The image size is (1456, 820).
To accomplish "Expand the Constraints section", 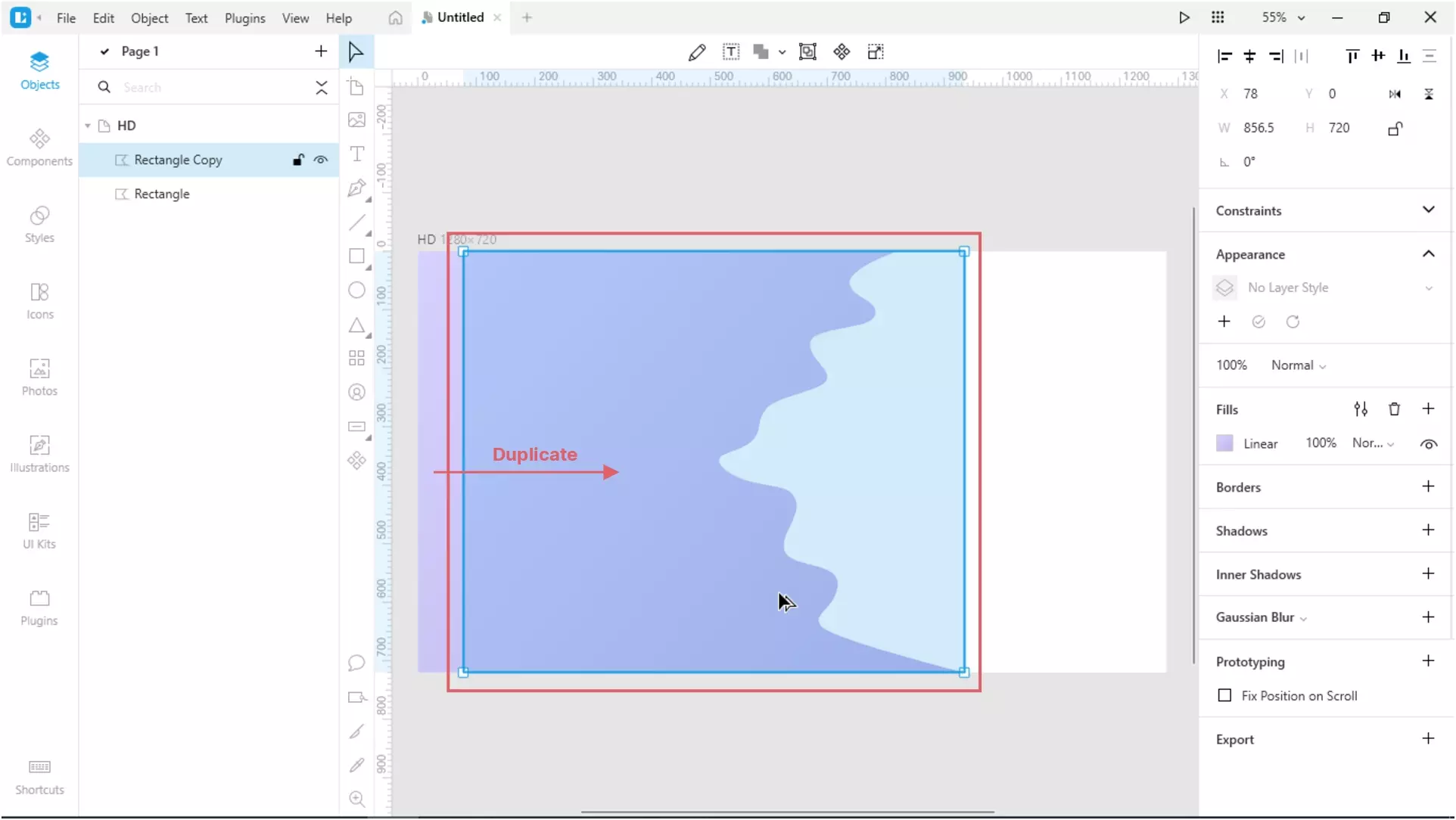I will coord(1428,210).
